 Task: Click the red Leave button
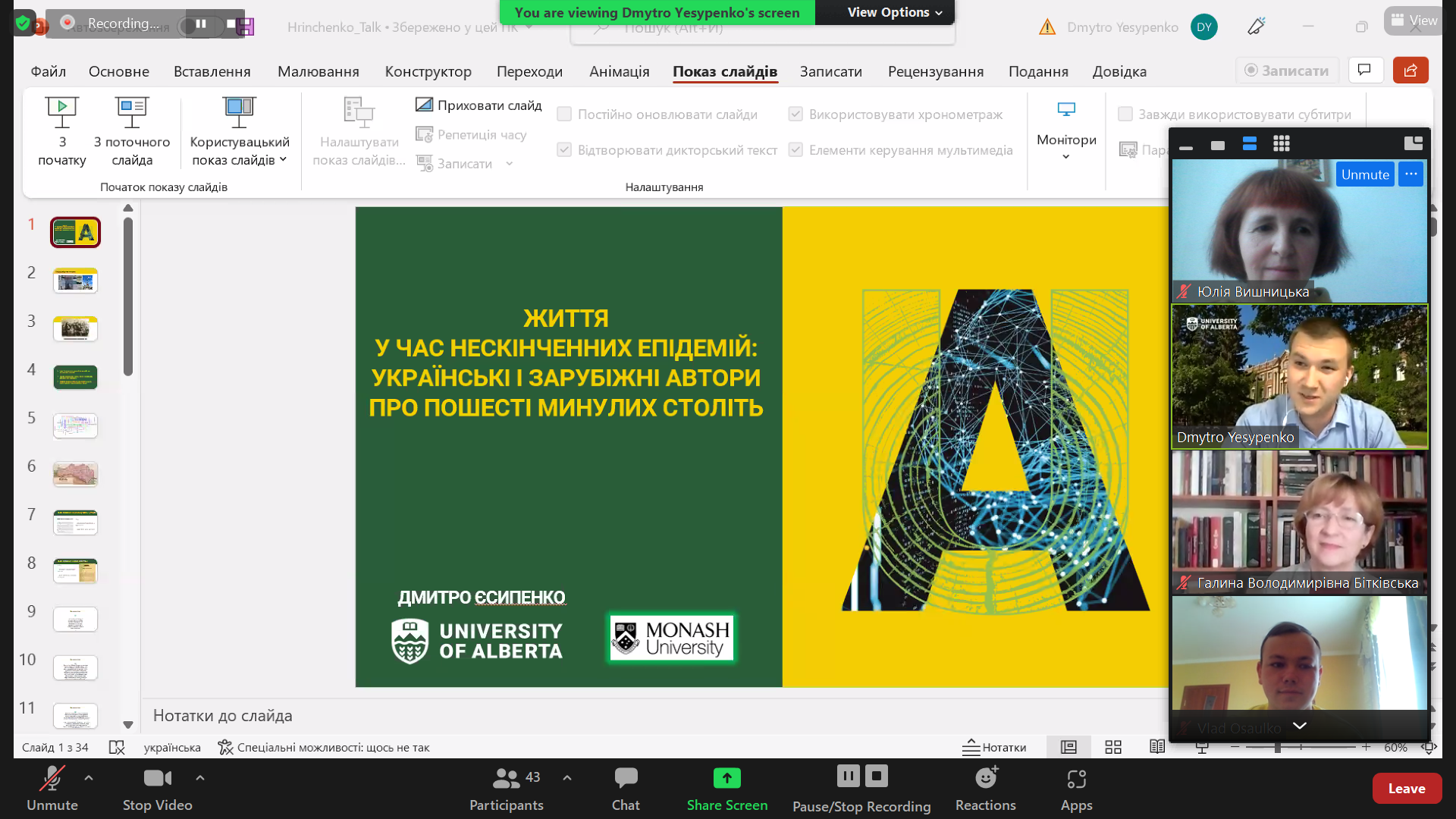coord(1406,789)
